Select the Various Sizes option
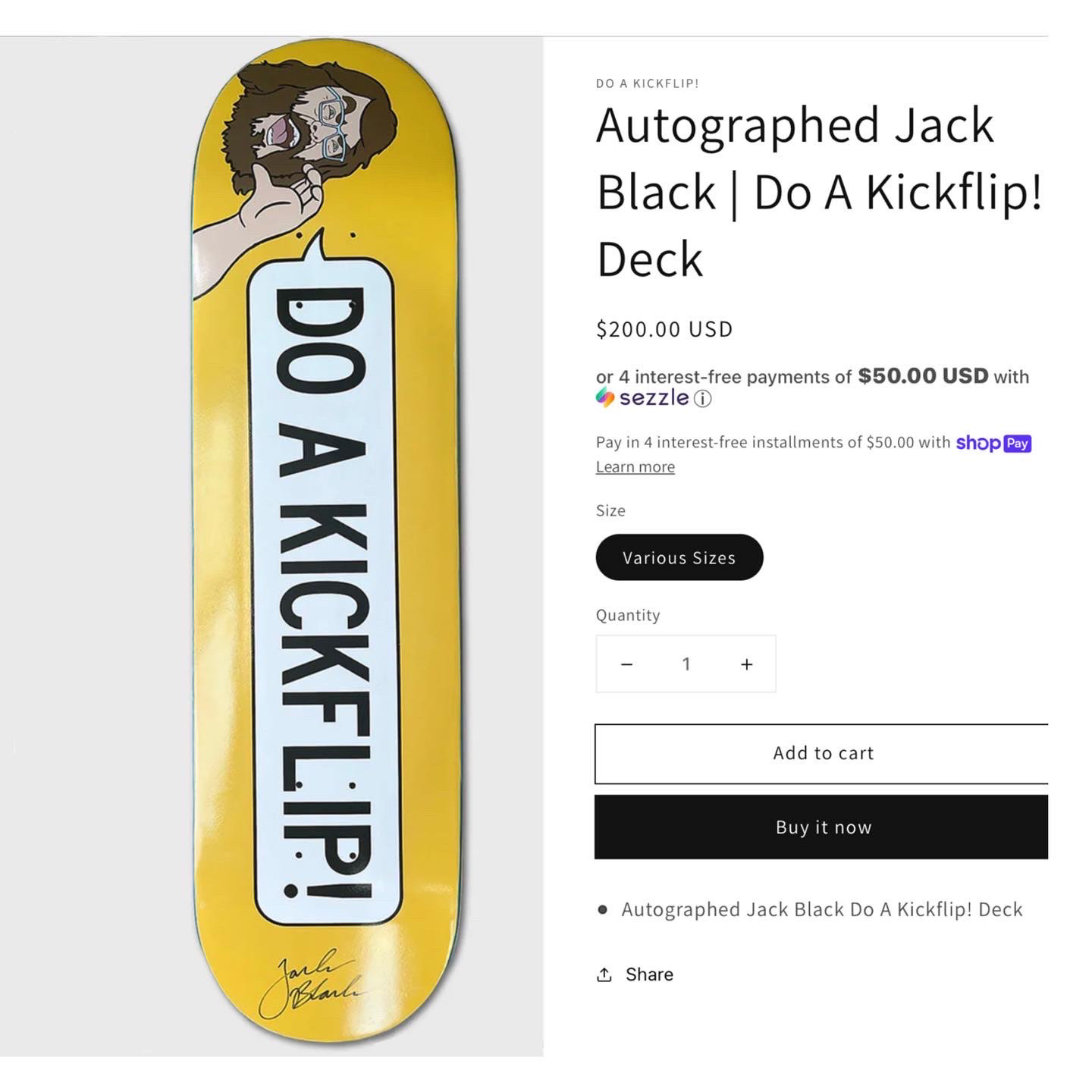The height and width of the screenshot is (1092, 1092). [x=679, y=557]
